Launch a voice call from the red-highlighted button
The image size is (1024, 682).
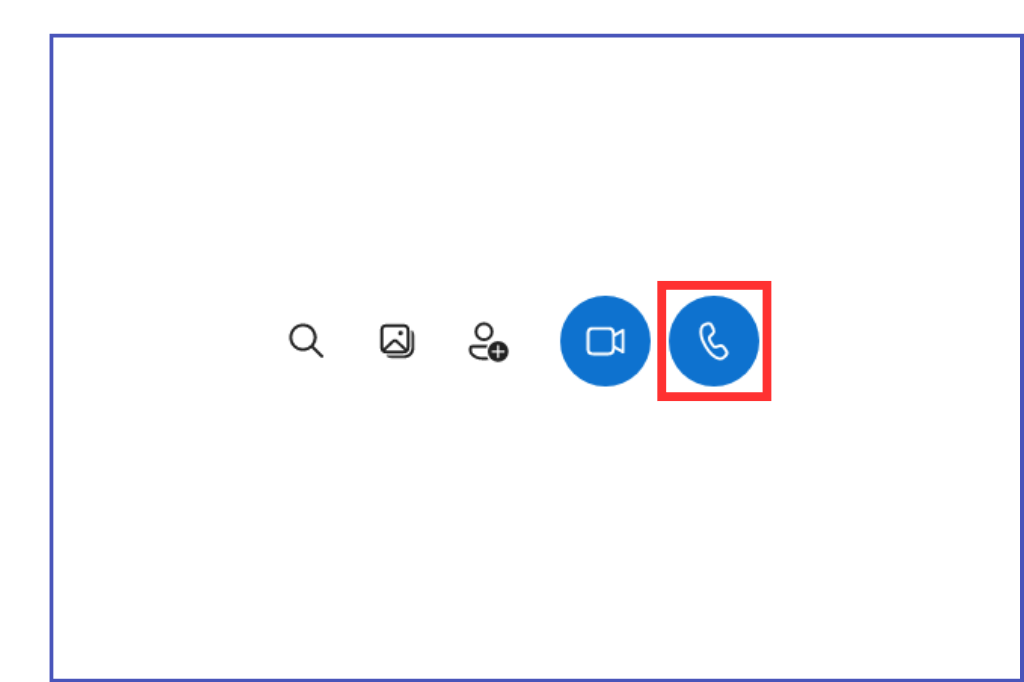coord(714,341)
